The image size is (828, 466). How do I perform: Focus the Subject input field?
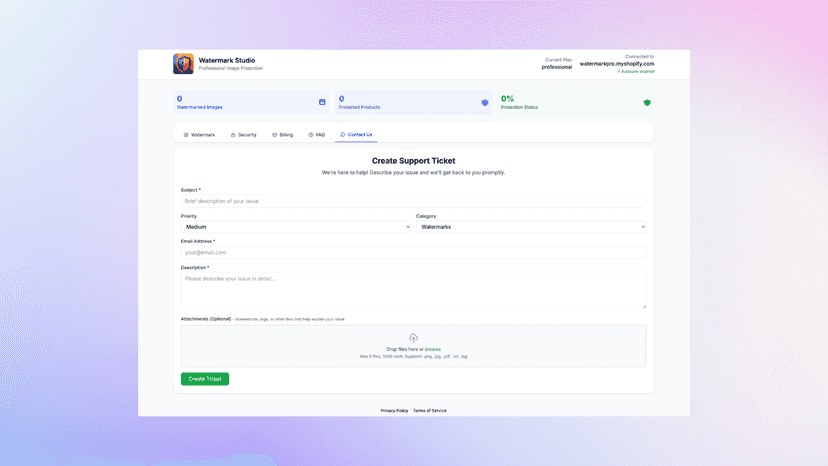coord(413,201)
